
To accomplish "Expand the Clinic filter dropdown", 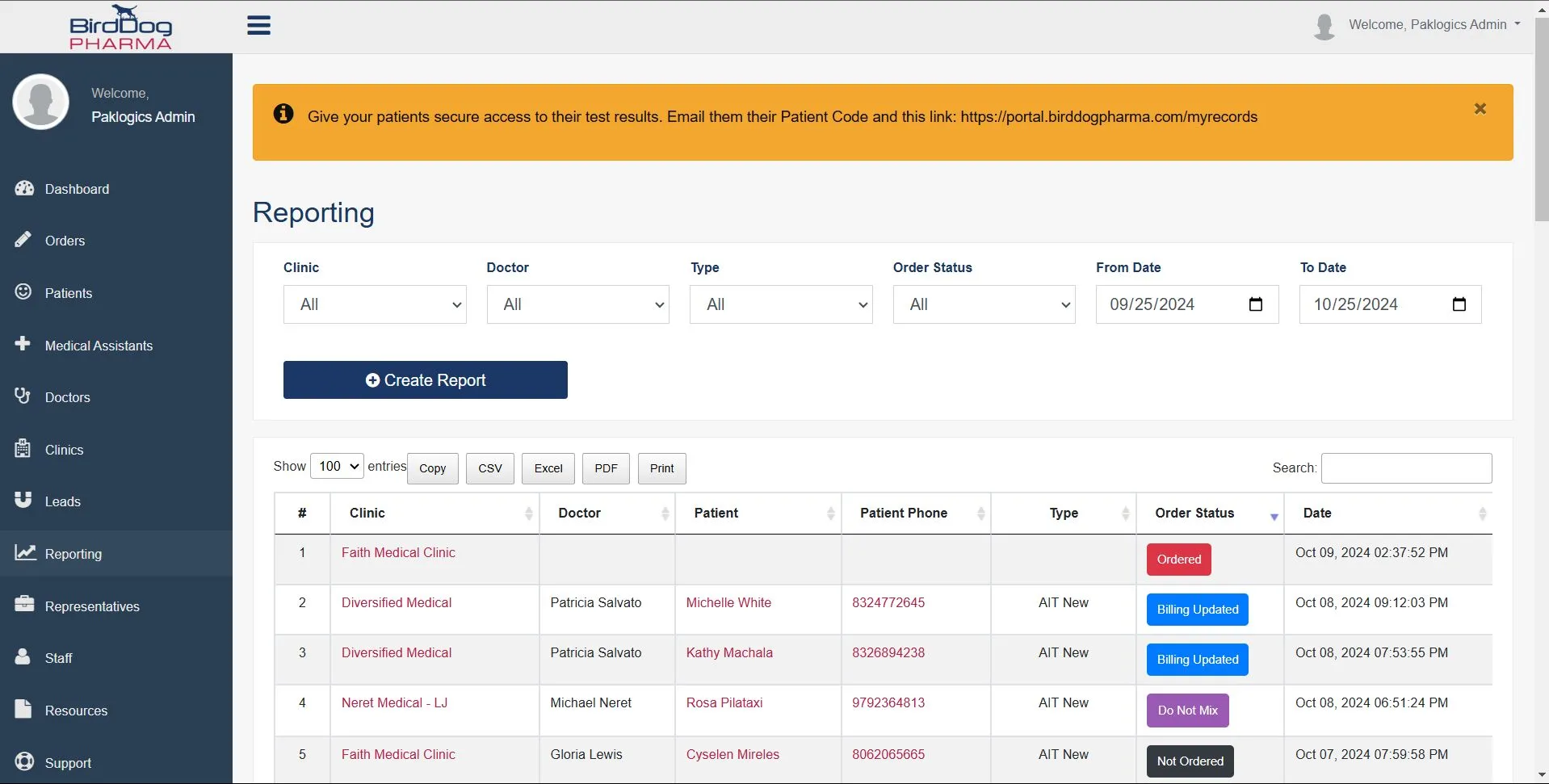I will point(375,304).
